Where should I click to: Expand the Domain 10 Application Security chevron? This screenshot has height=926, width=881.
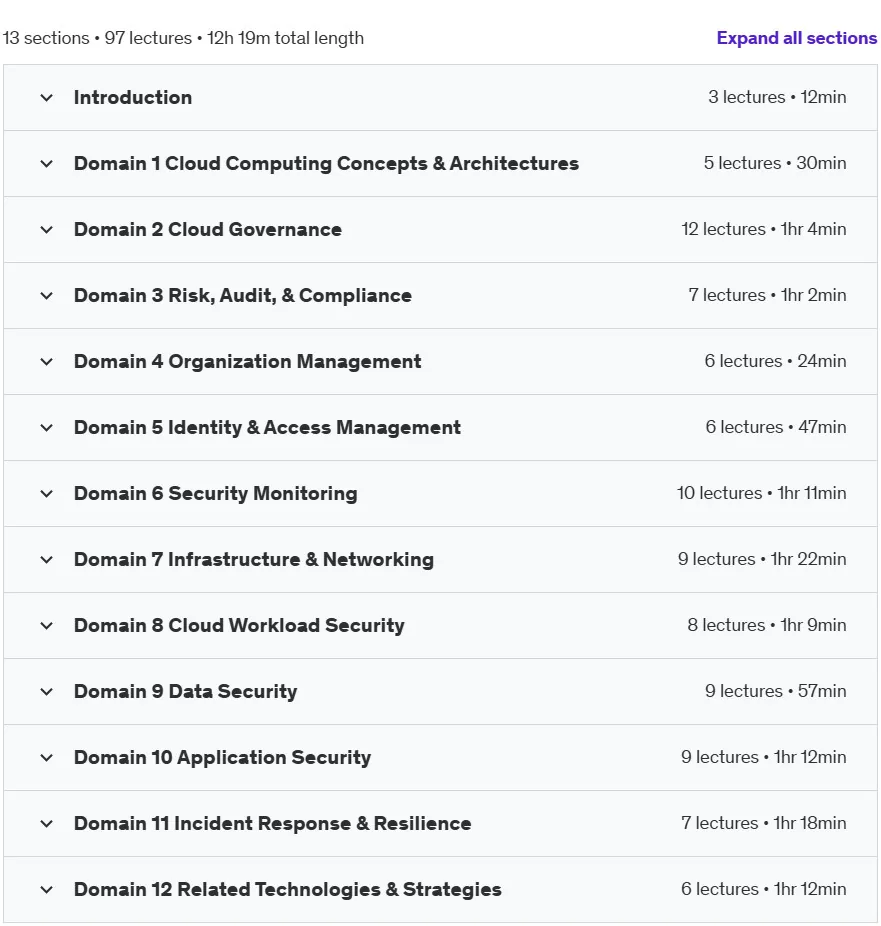click(47, 758)
